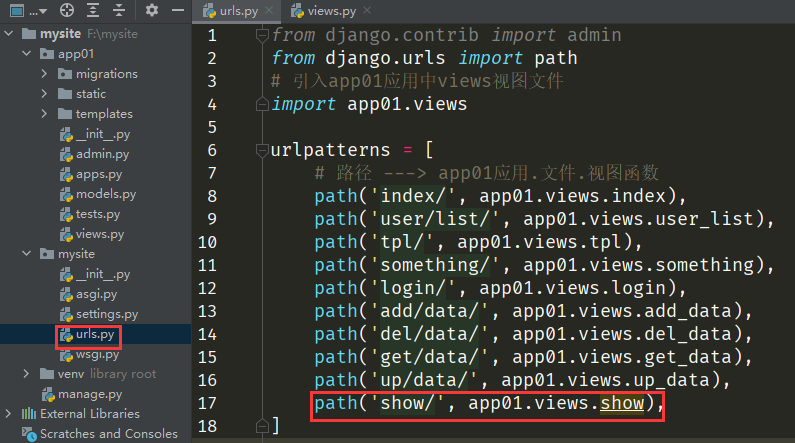Viewport: 795px width, 443px height.
Task: Click the Select Opened File locate icon
Action: tap(66, 10)
